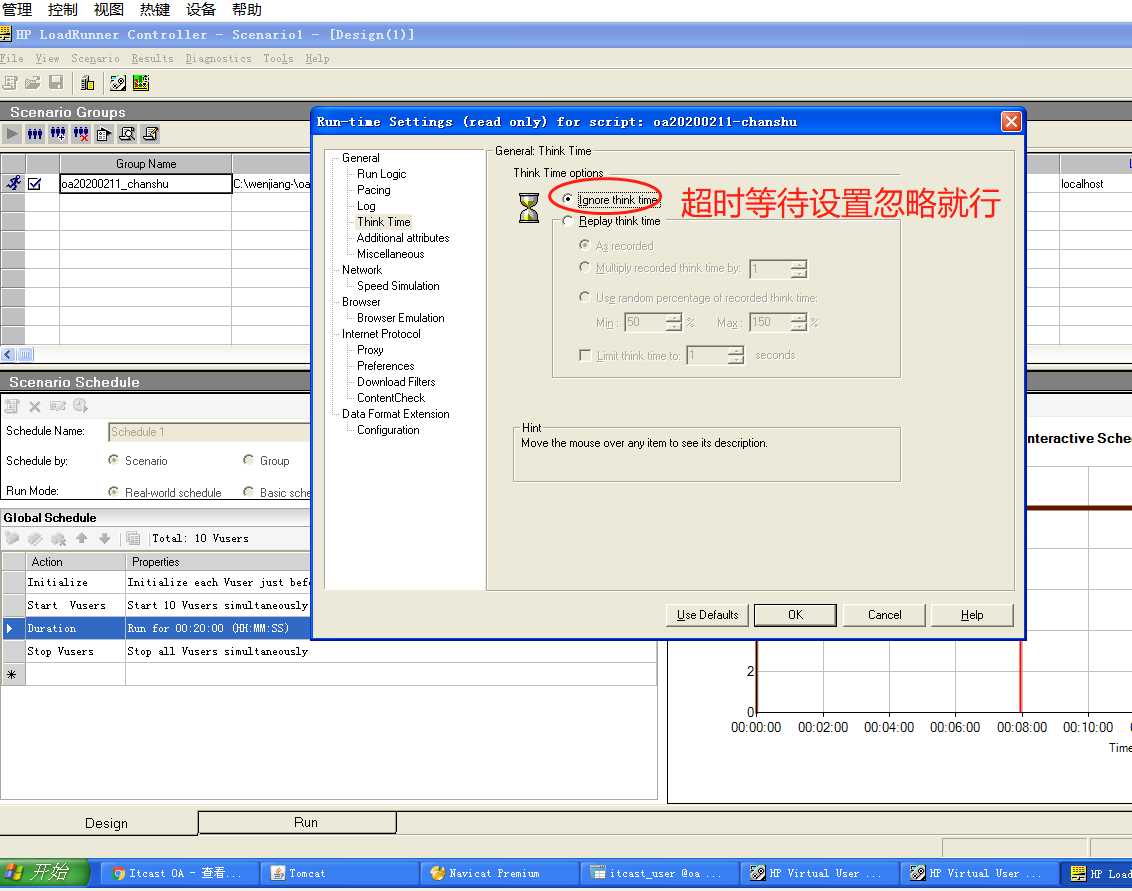Open Think Time settings in tree
The height and width of the screenshot is (891, 1132).
pyautogui.click(x=383, y=222)
